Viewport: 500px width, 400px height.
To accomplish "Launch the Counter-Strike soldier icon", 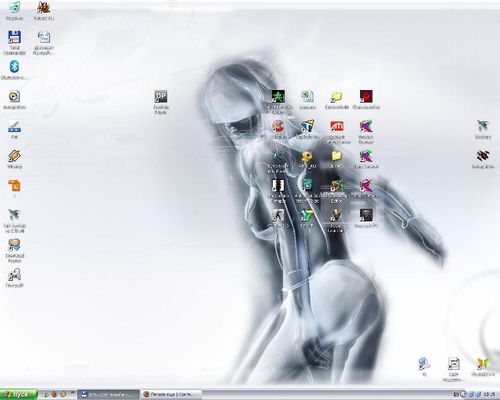I will click(x=278, y=215).
